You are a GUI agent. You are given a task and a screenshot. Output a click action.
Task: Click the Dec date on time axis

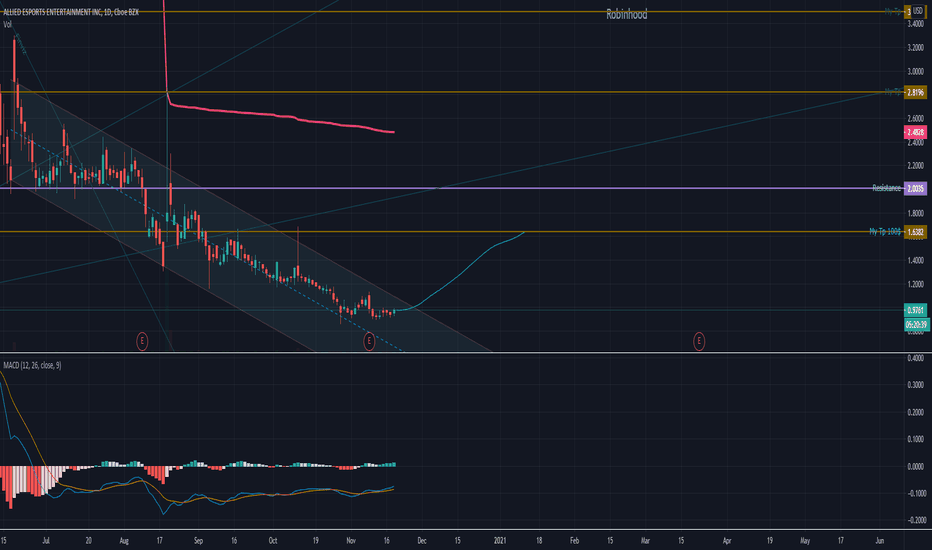(x=421, y=540)
